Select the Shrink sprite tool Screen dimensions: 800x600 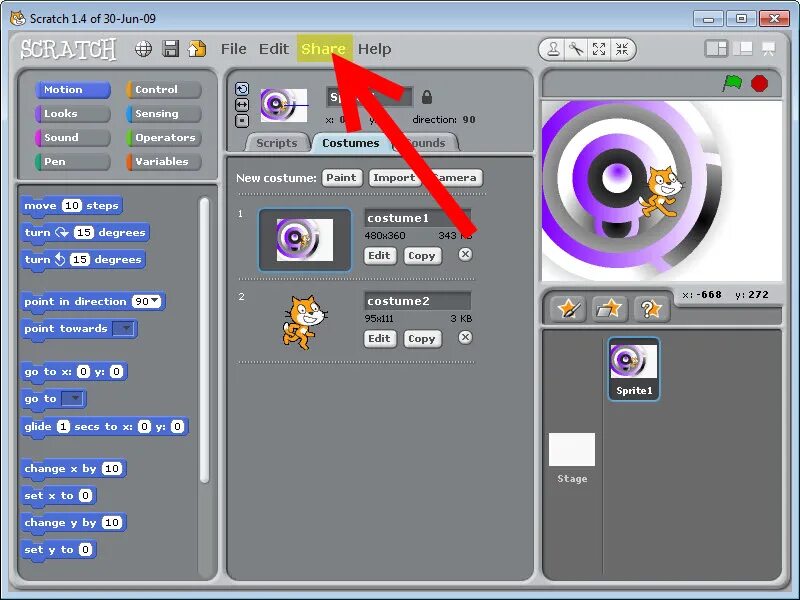tap(621, 49)
